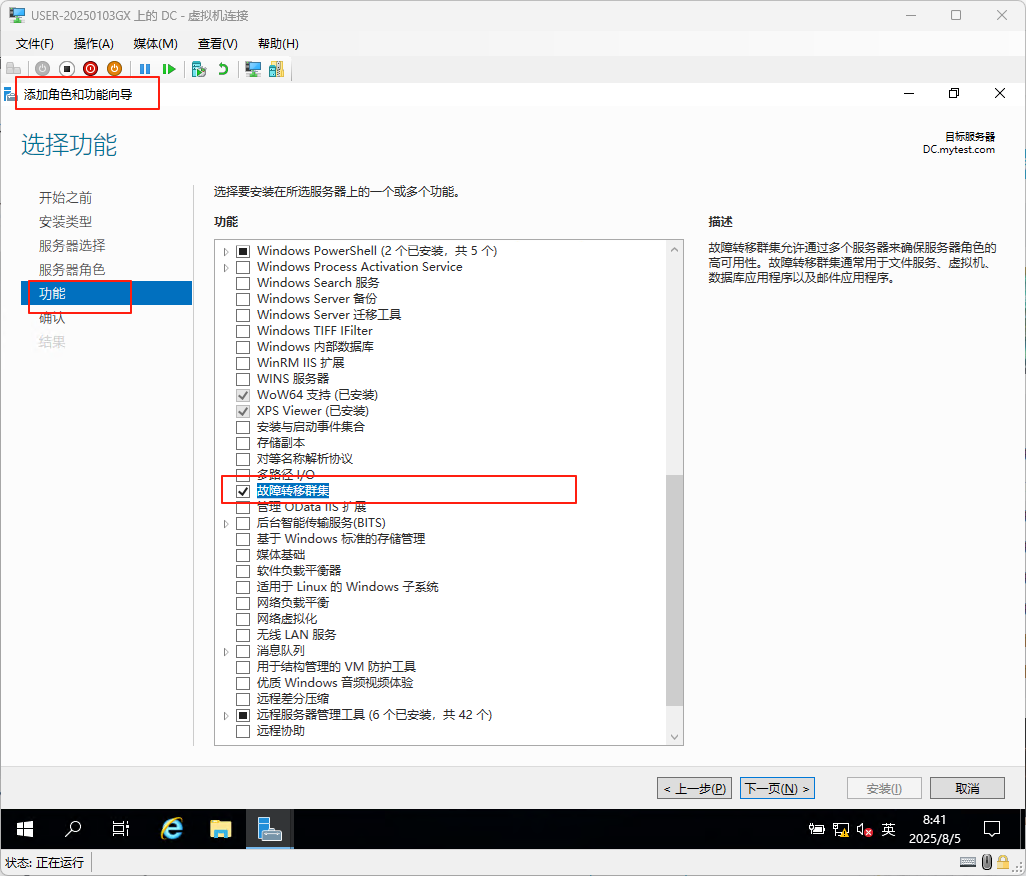Select the 网络虚拟化 feature row
Screen dimensions: 1026x876
tap(287, 619)
